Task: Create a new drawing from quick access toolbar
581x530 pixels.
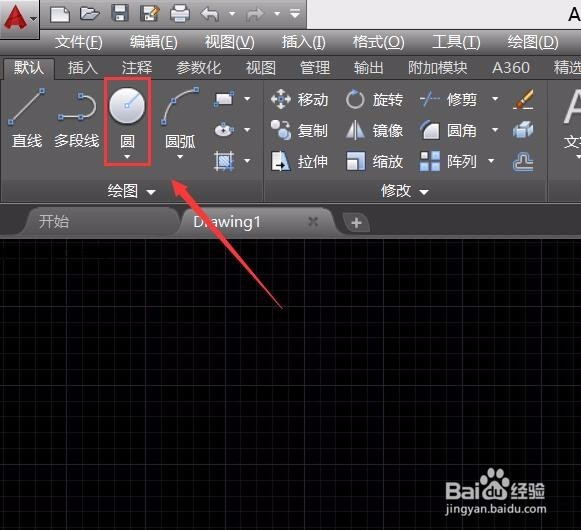Action: pos(60,14)
